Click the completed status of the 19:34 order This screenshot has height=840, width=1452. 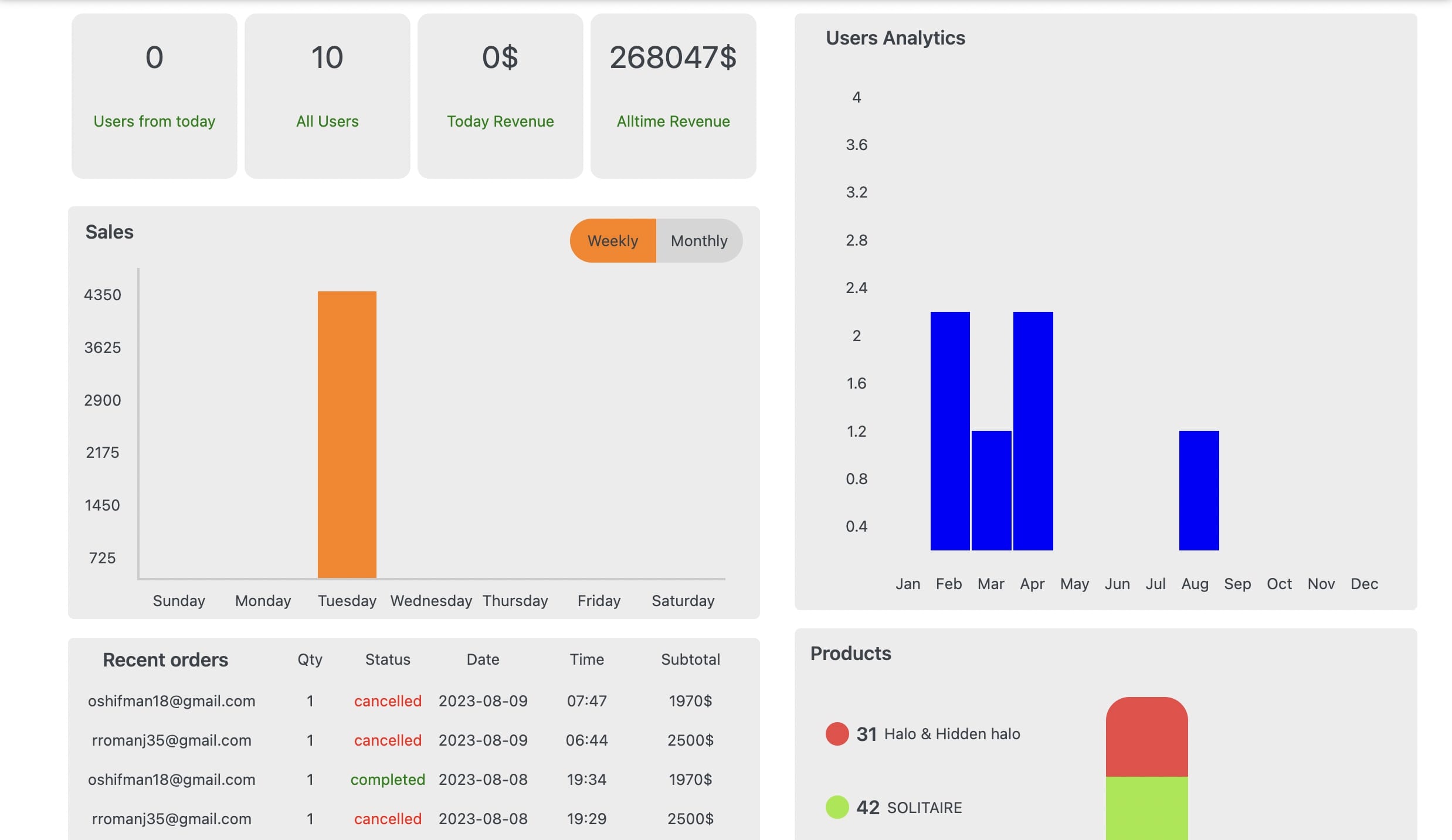click(388, 780)
